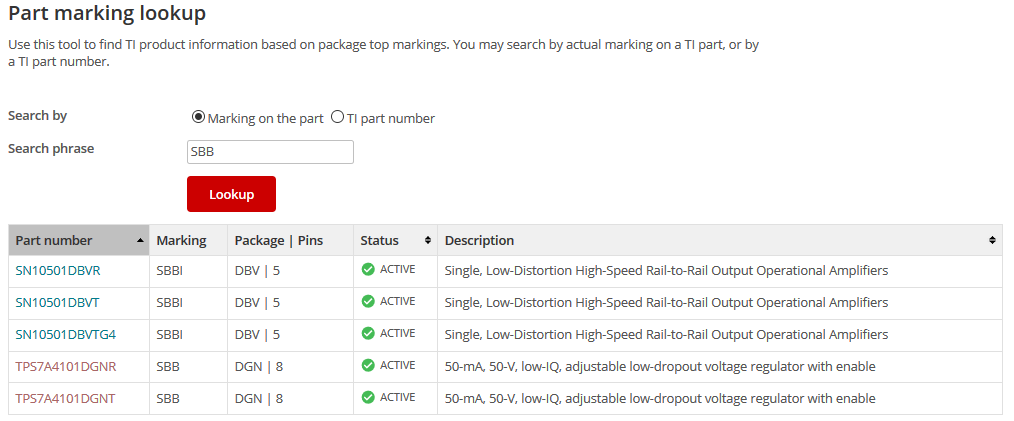
Task: Select the 'TI part number' radio option
Action: pyautogui.click(x=337, y=117)
